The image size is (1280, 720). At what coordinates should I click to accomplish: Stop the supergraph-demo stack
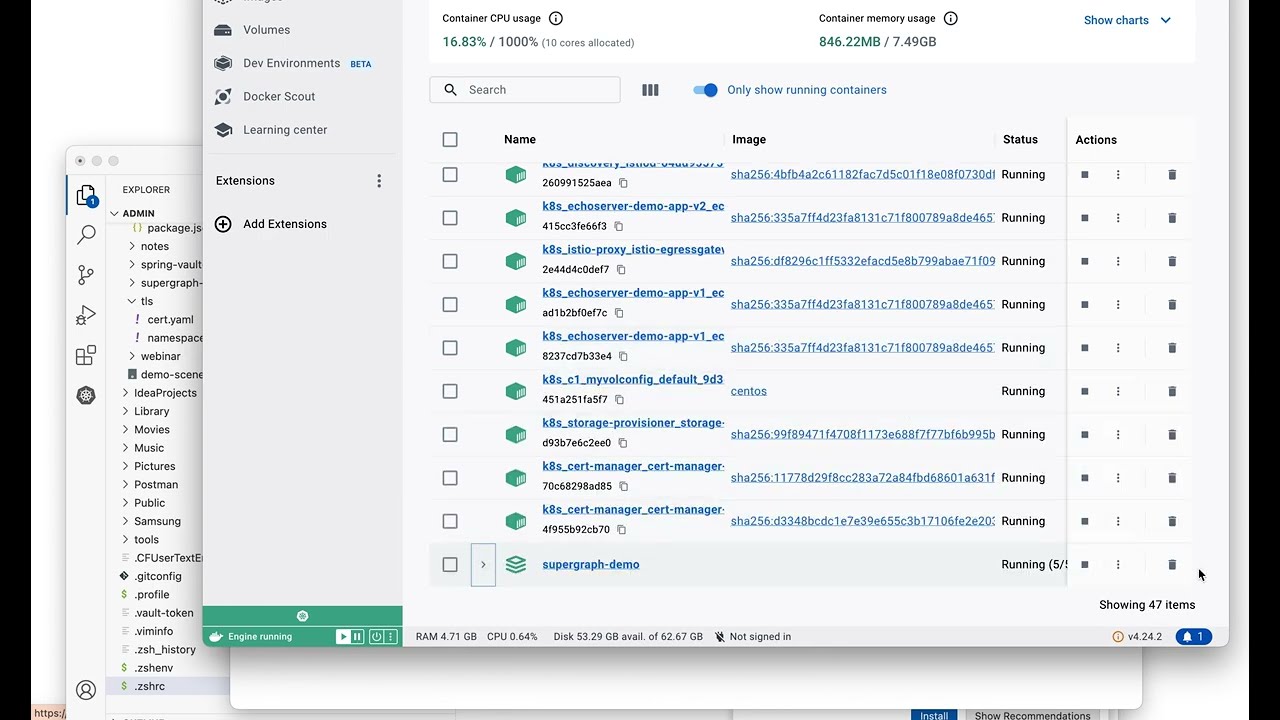(x=1084, y=565)
